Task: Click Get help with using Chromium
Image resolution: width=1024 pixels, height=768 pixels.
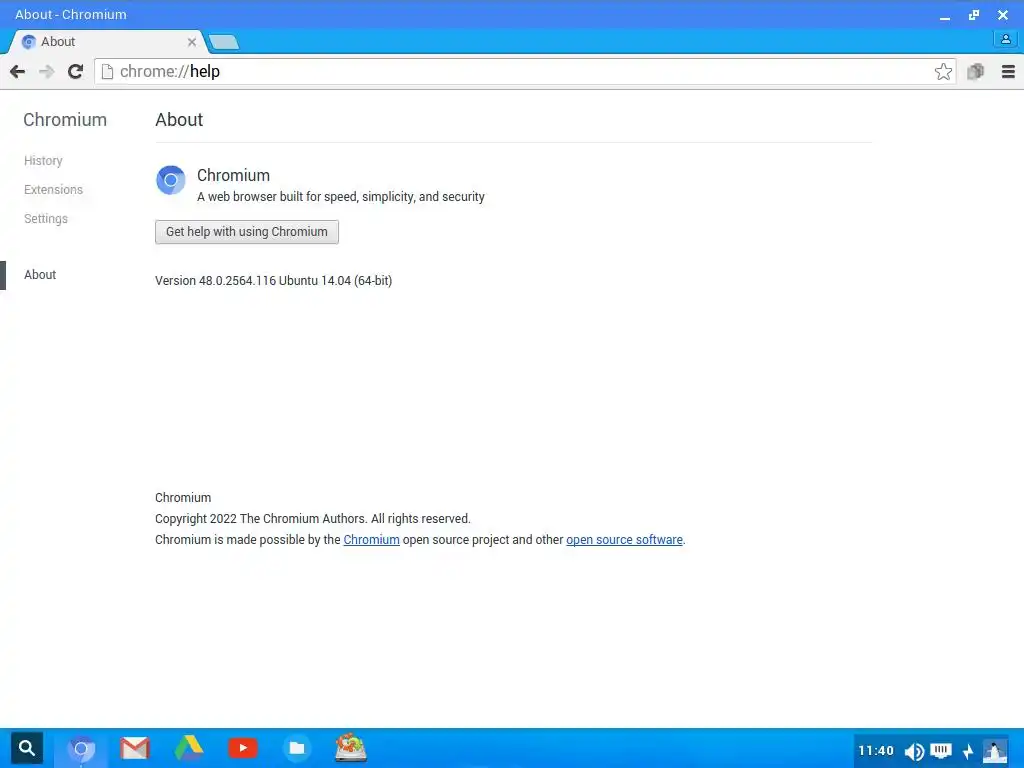Action: [247, 232]
